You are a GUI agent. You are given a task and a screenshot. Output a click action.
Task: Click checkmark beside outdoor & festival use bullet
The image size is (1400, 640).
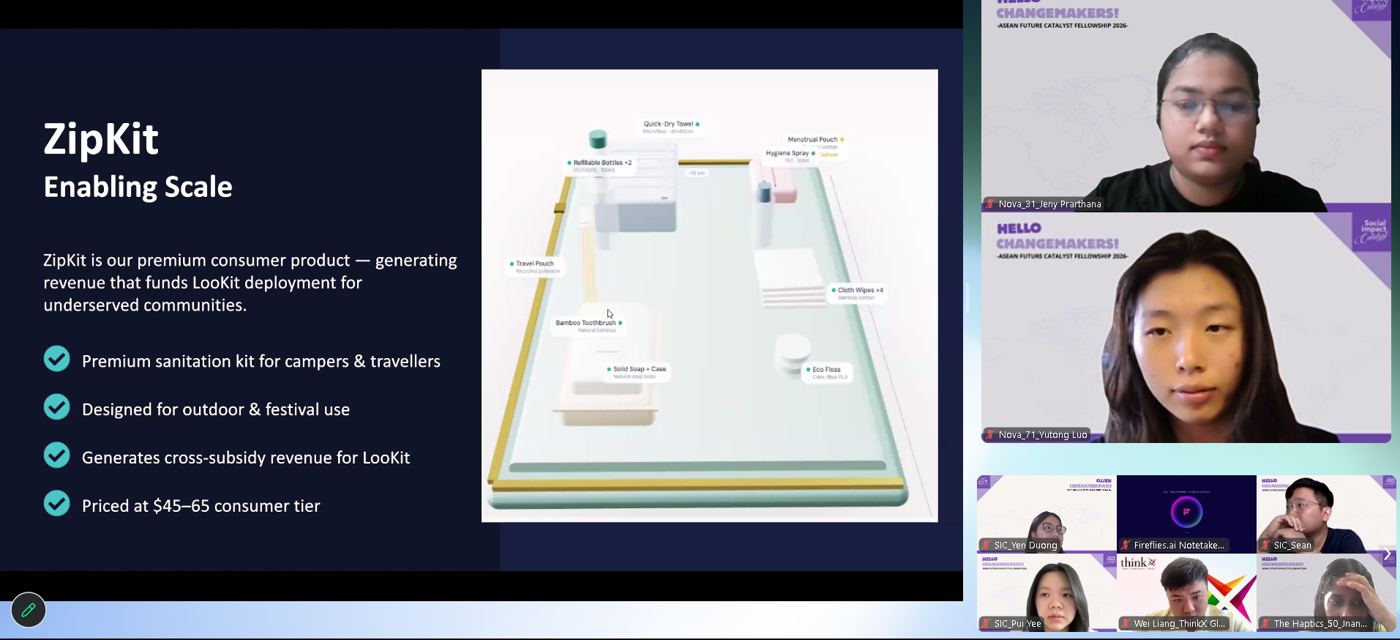pos(57,407)
